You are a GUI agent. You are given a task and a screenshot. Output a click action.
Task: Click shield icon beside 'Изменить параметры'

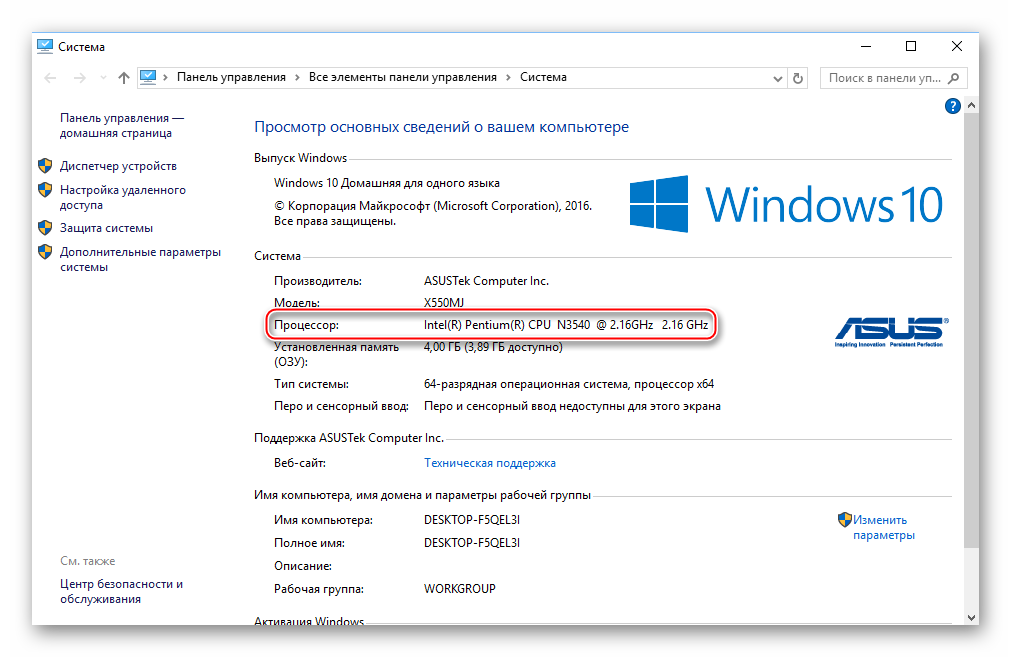pos(845,520)
